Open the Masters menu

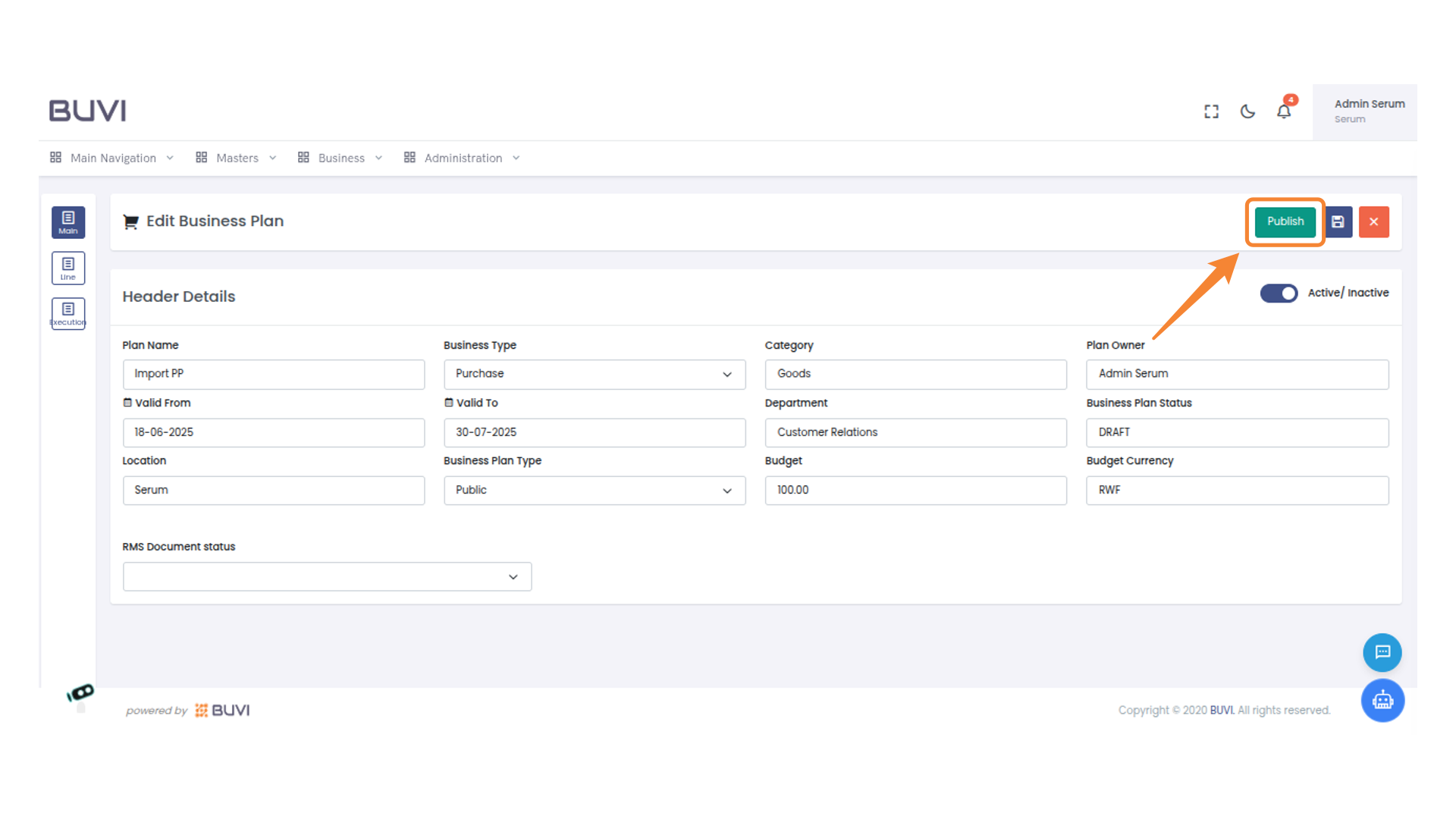pos(236,158)
